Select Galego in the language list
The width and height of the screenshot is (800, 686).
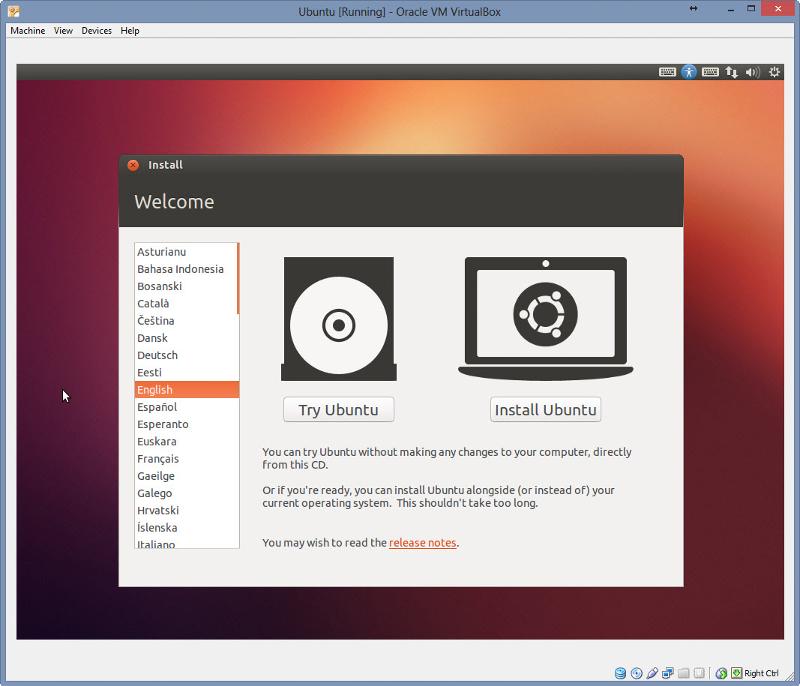coord(186,493)
